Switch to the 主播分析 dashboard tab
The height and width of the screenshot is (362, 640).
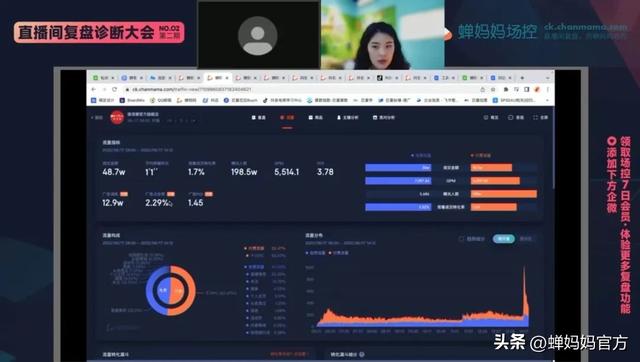pos(347,118)
